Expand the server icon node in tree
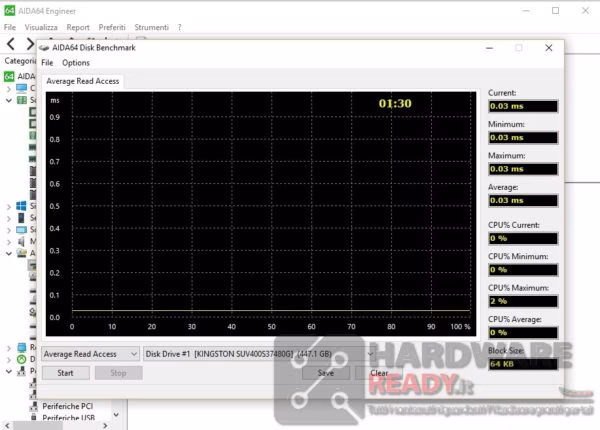The height and width of the screenshot is (430, 600). pos(8,218)
